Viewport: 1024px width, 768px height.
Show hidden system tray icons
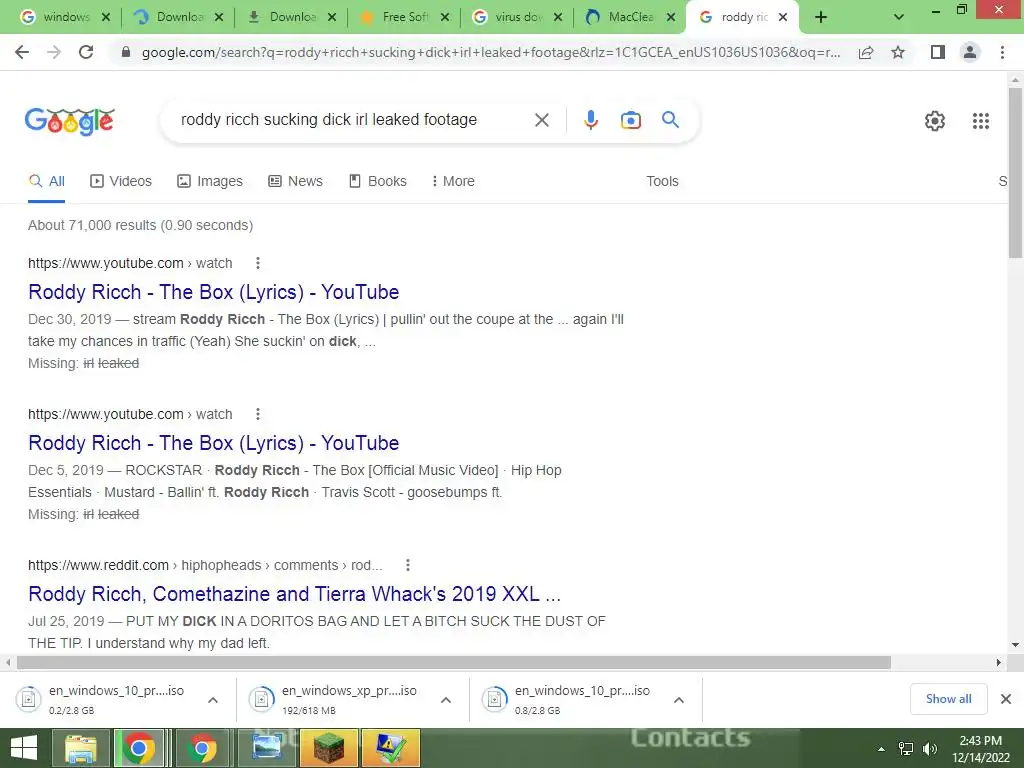(881, 749)
